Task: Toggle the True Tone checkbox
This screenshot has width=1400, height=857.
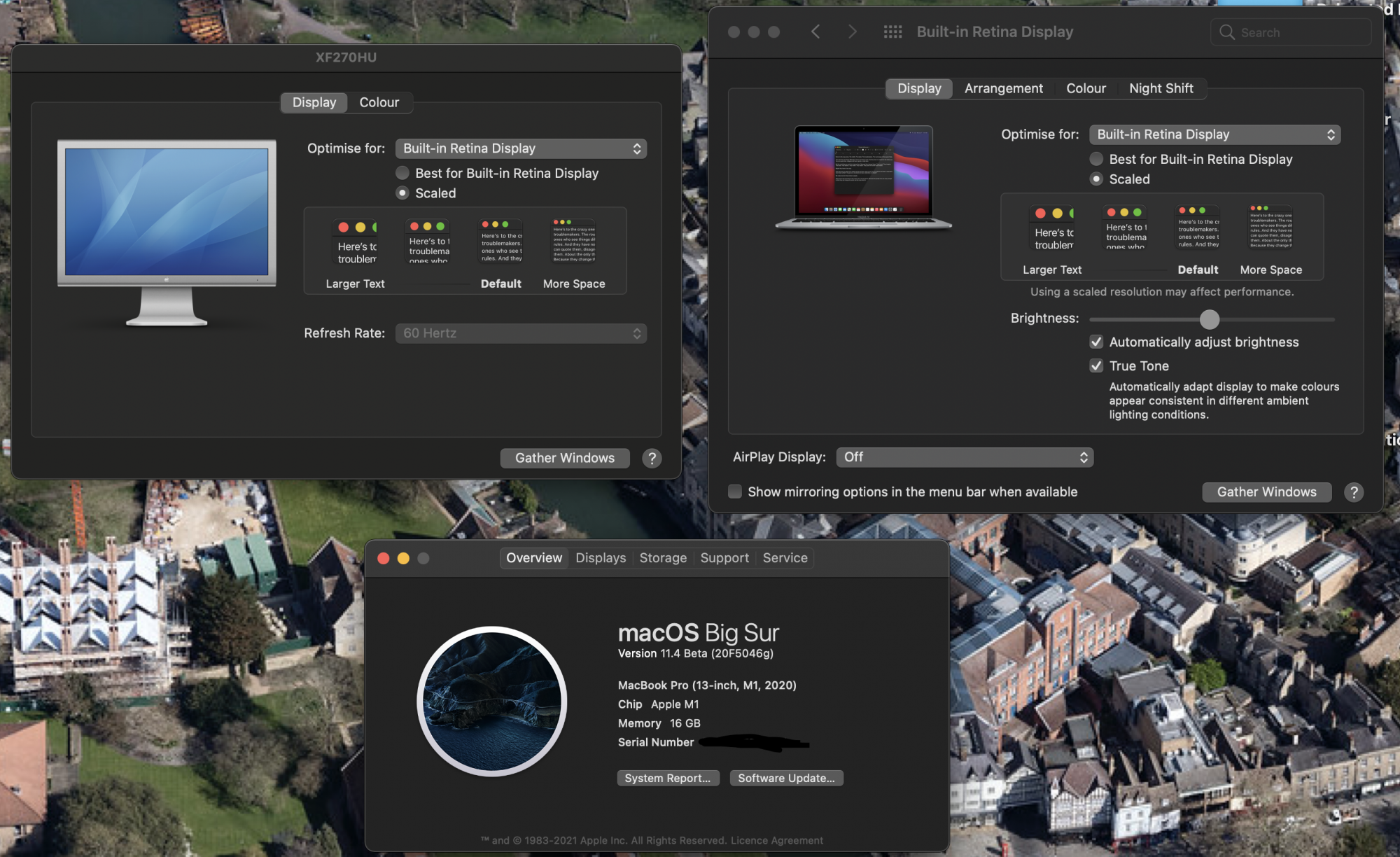Action: click(1097, 365)
